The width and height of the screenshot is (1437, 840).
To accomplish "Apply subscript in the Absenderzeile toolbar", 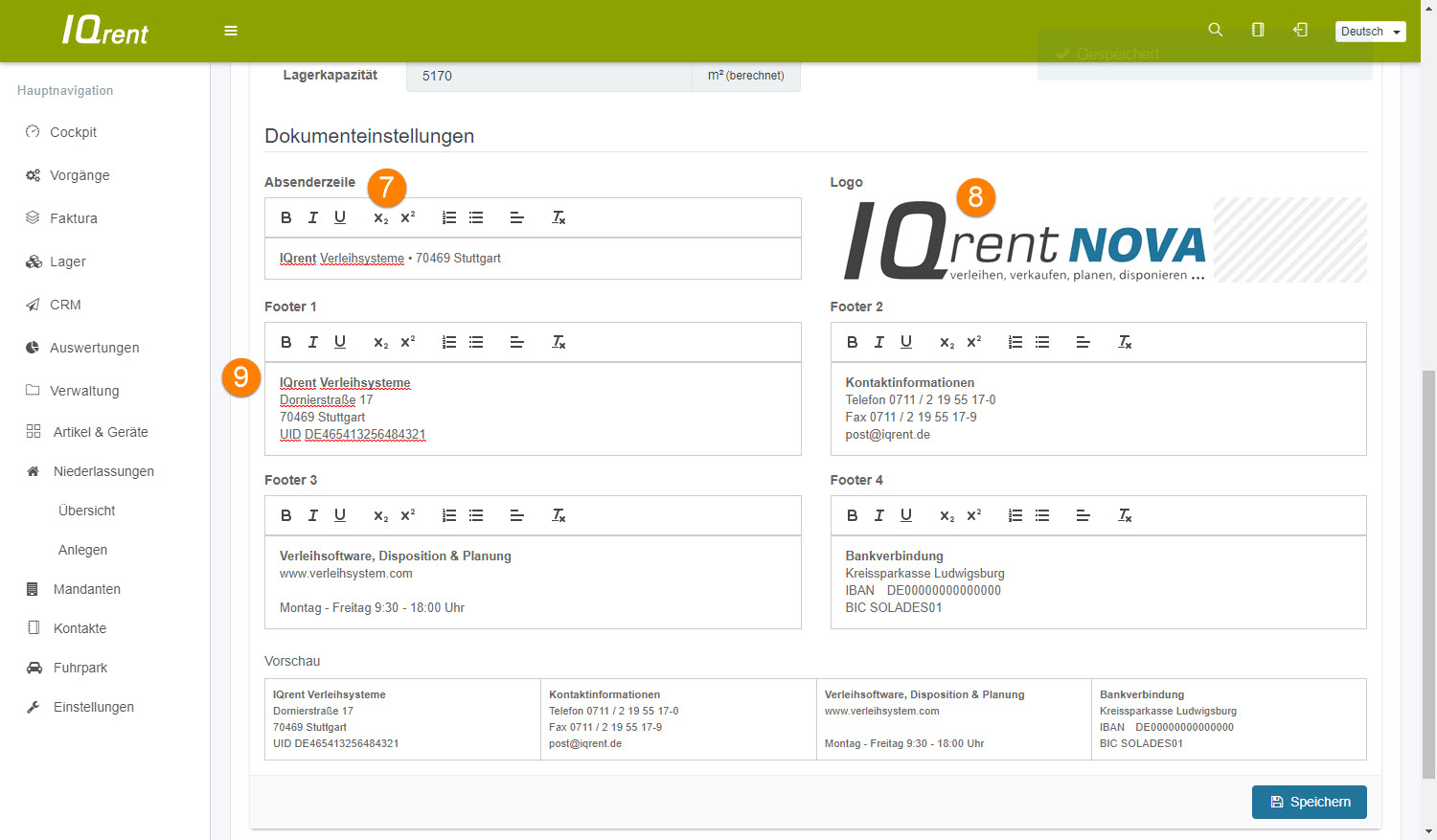I will [380, 217].
